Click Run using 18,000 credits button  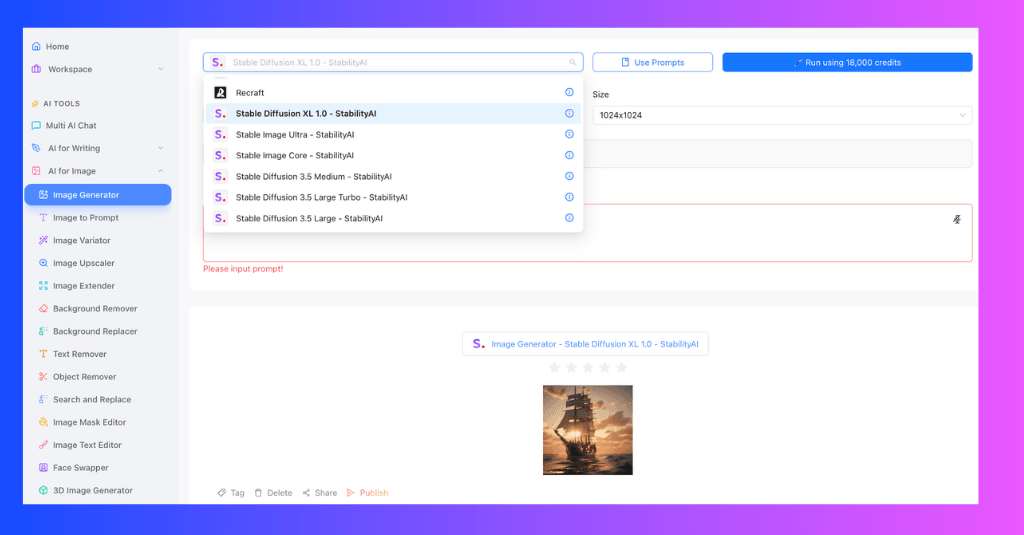[x=847, y=63]
